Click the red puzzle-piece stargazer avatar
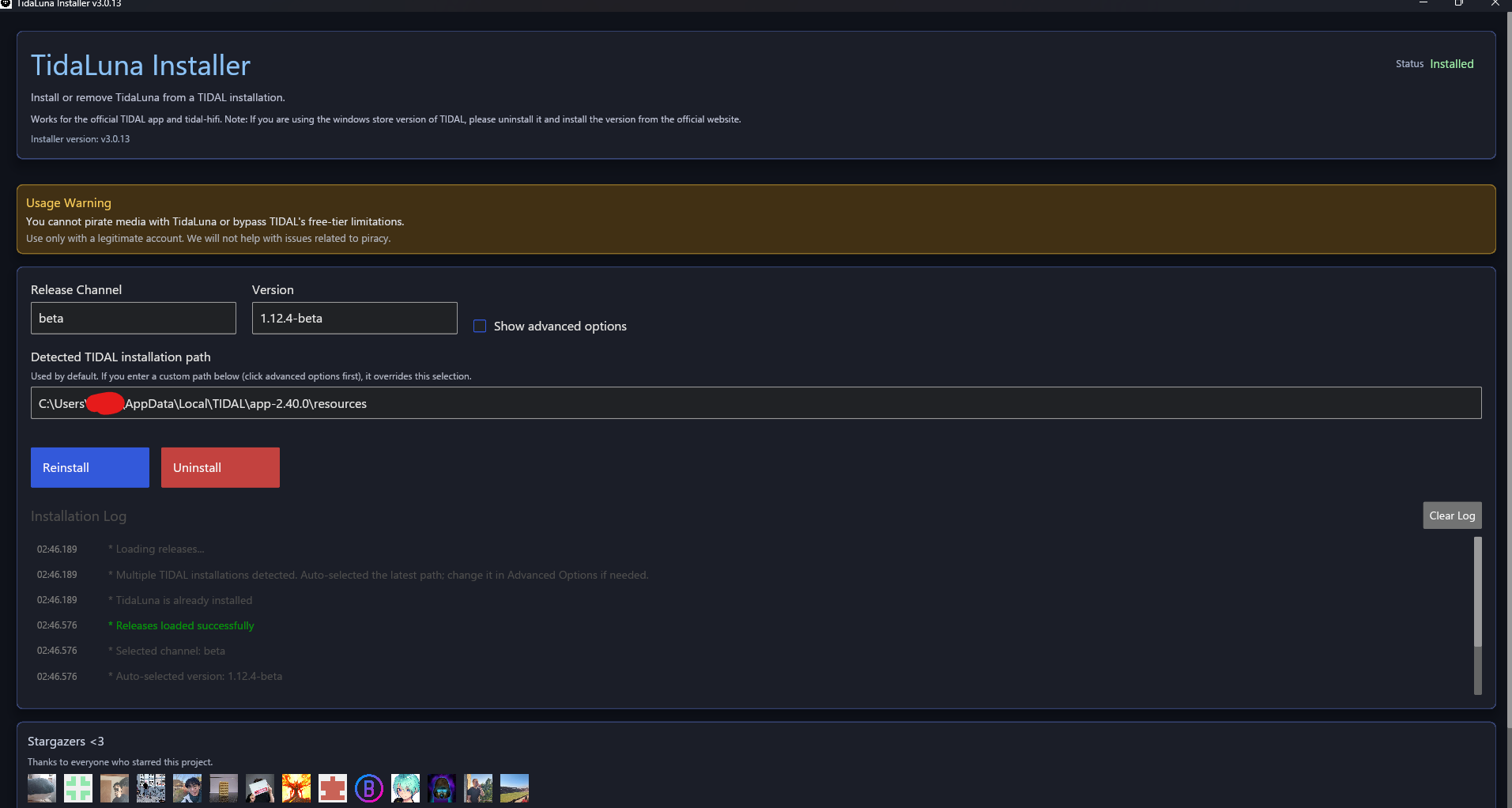The image size is (1512, 808). (x=332, y=787)
